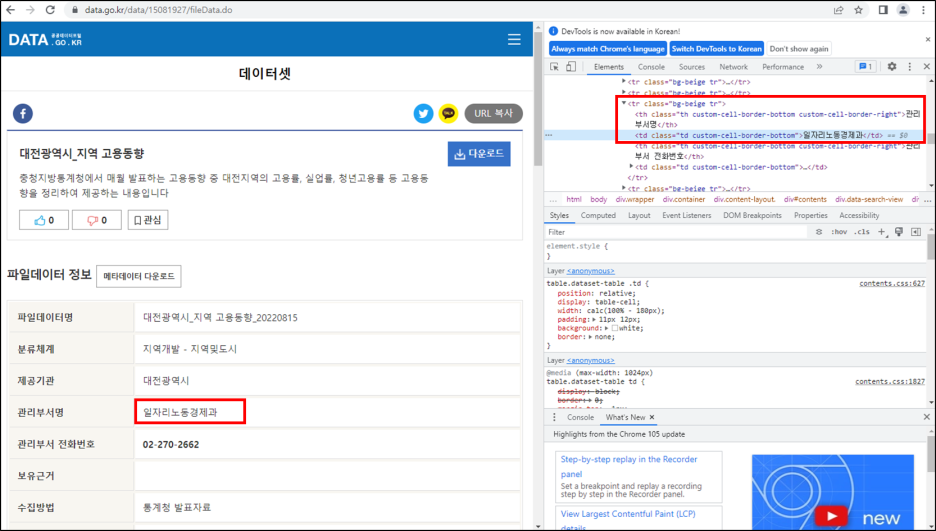Toggle :hov element state panel

click(839, 232)
